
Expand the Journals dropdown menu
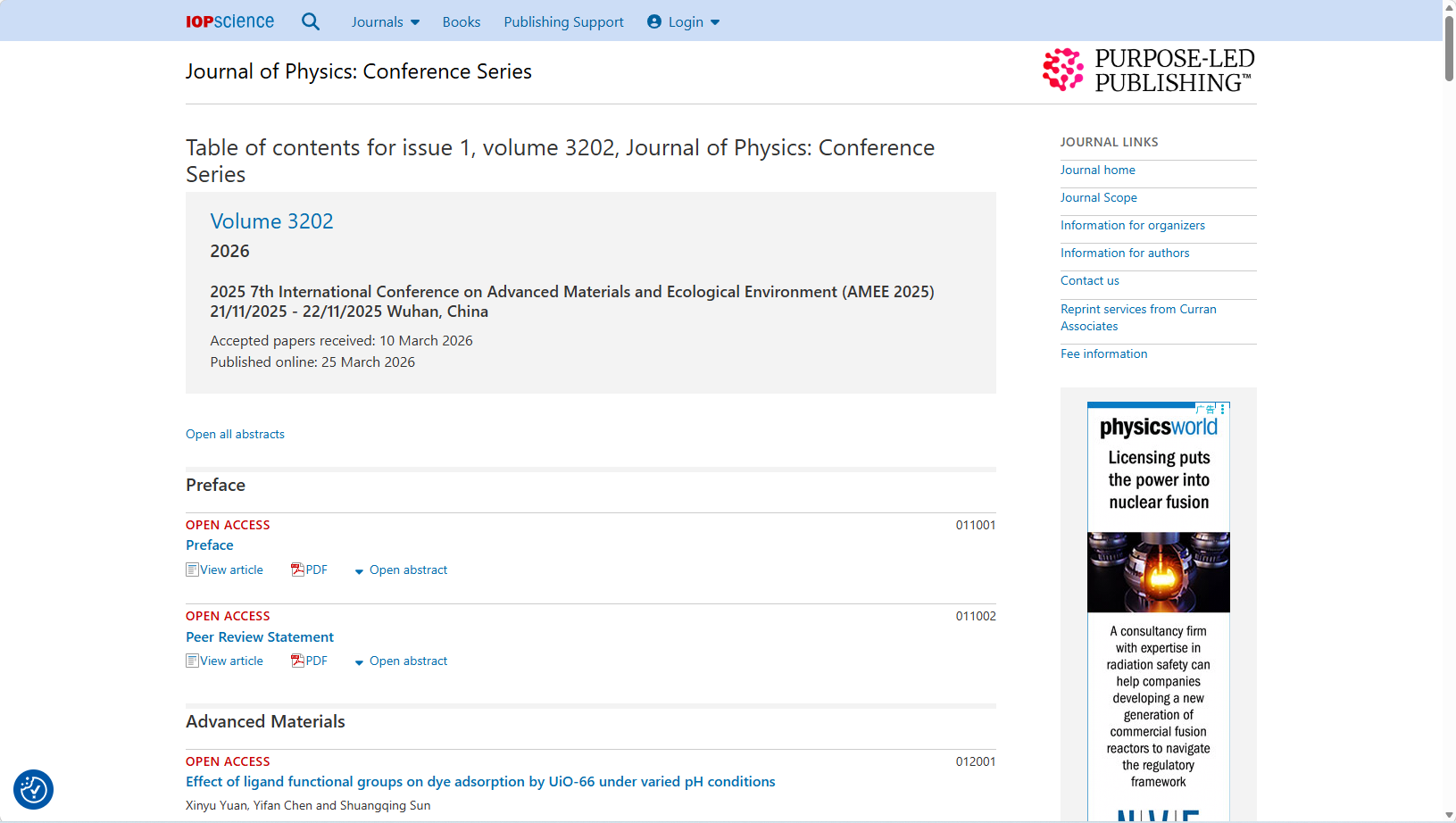click(x=385, y=21)
